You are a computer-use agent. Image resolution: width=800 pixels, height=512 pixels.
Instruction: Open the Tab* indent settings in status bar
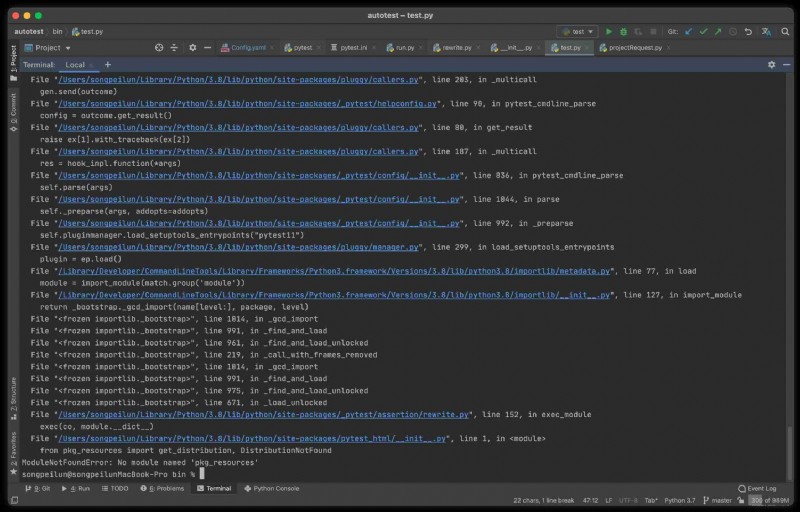pos(651,500)
